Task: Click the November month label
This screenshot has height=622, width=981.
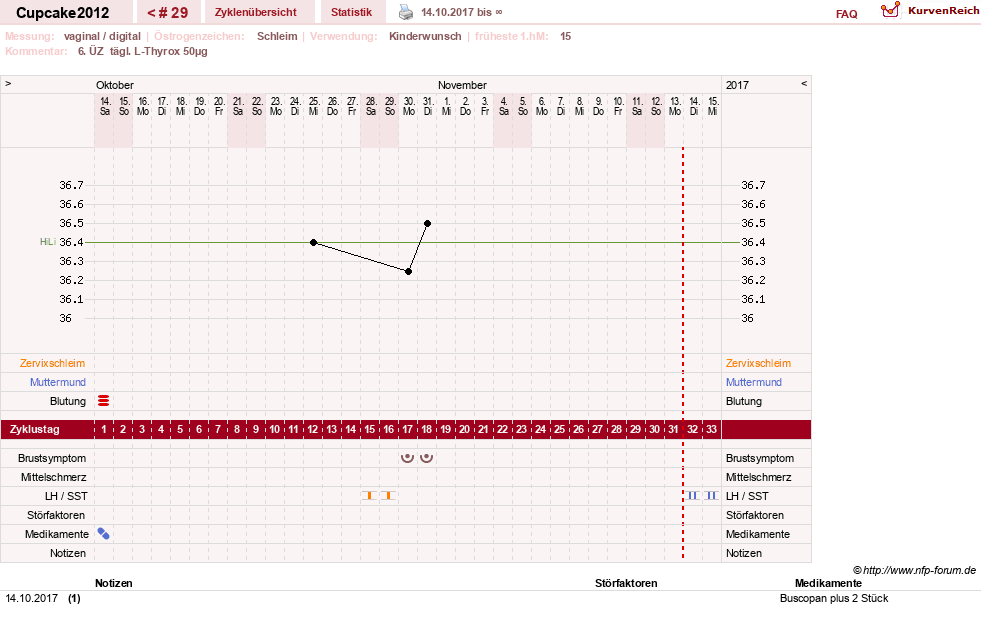Action: (x=462, y=85)
